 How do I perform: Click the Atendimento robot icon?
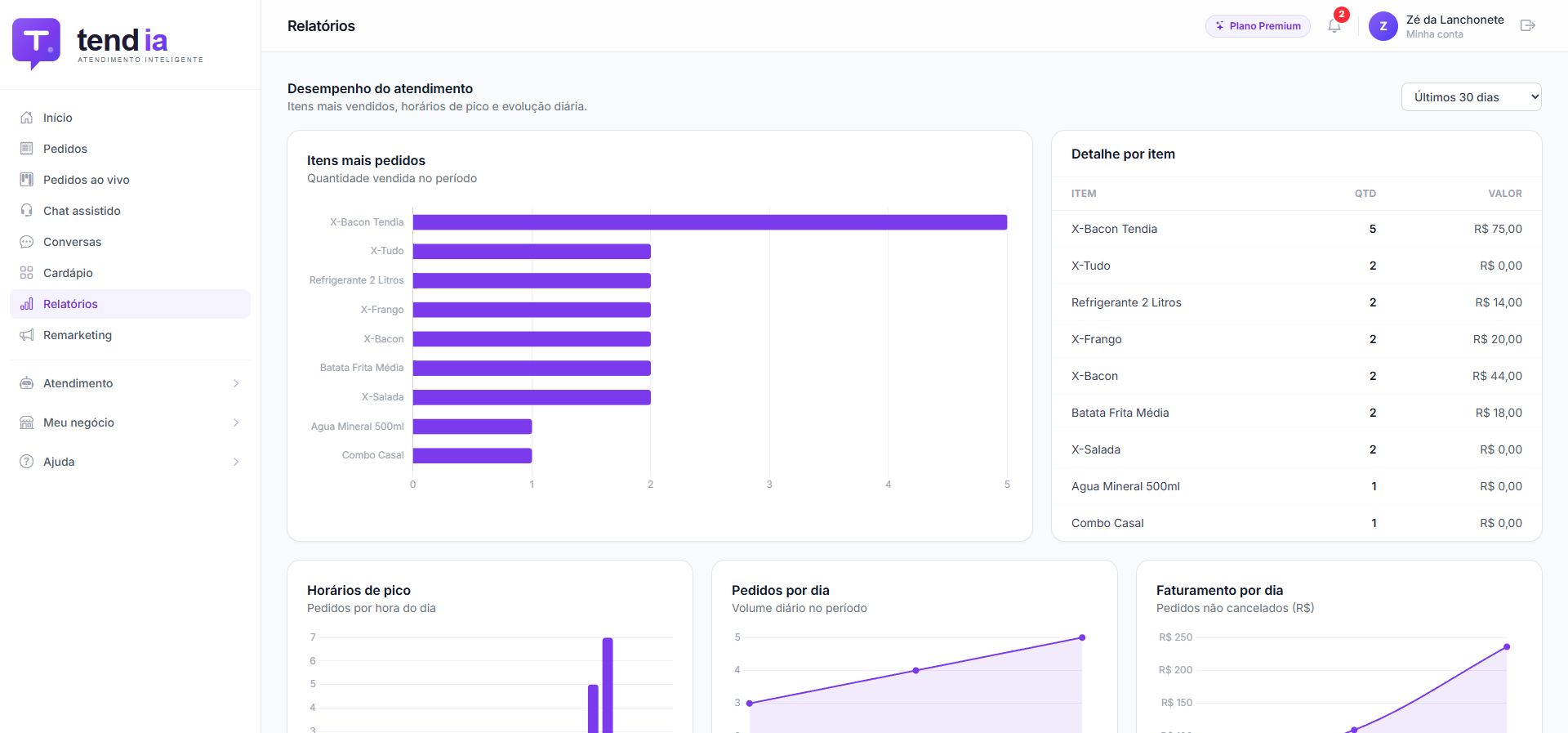point(27,383)
